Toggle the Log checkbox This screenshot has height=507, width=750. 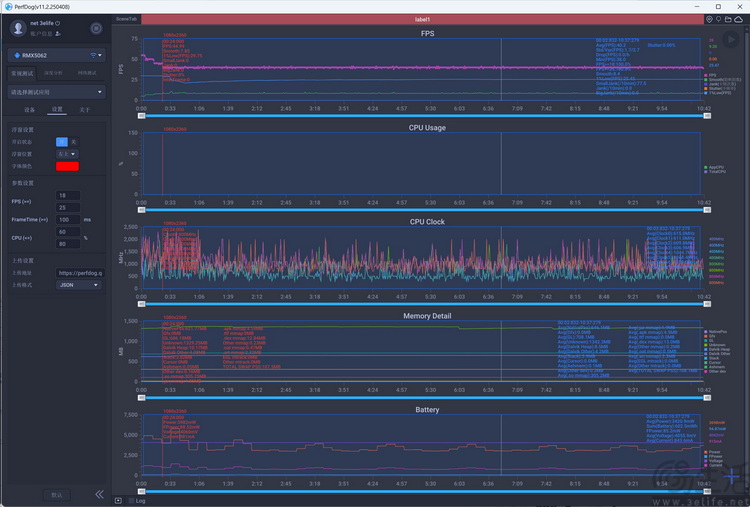click(x=132, y=501)
